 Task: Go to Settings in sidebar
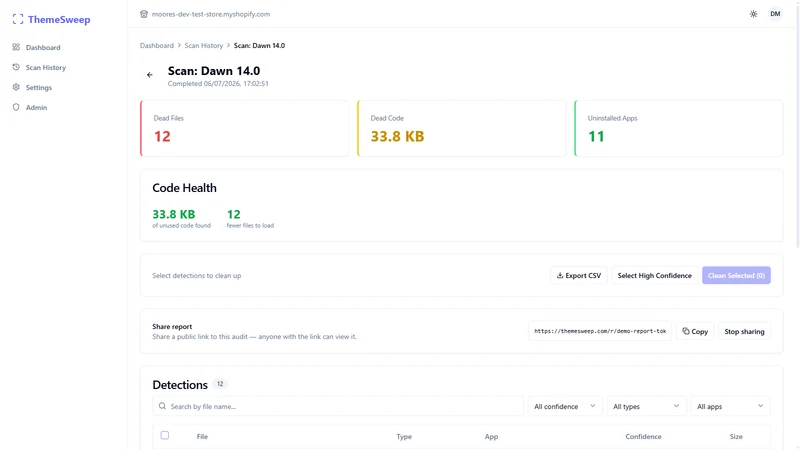click(39, 87)
